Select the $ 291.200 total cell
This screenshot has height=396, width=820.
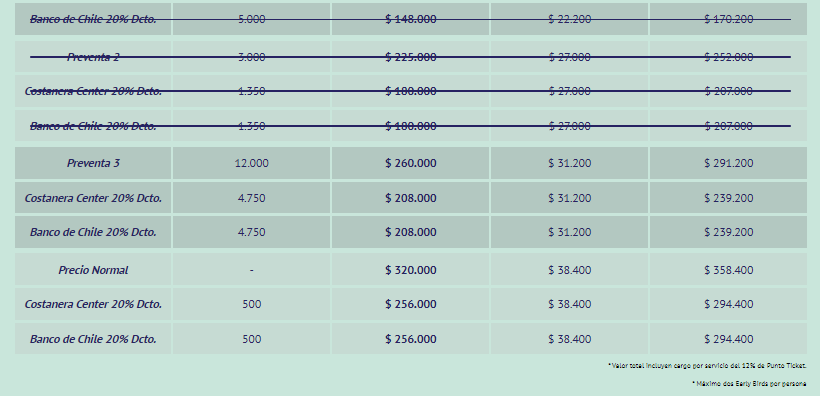click(728, 163)
